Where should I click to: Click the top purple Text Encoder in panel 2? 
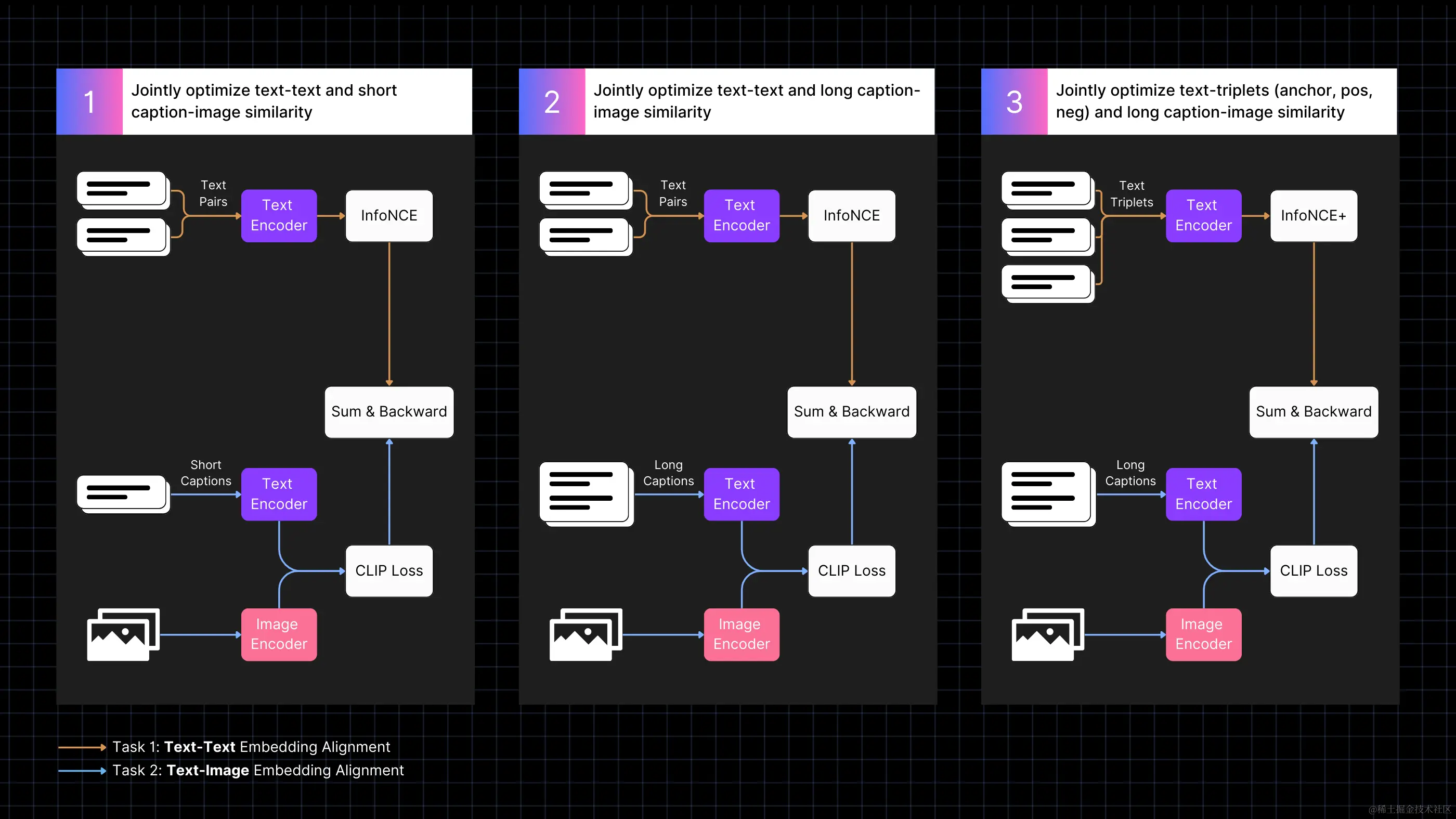(x=741, y=216)
